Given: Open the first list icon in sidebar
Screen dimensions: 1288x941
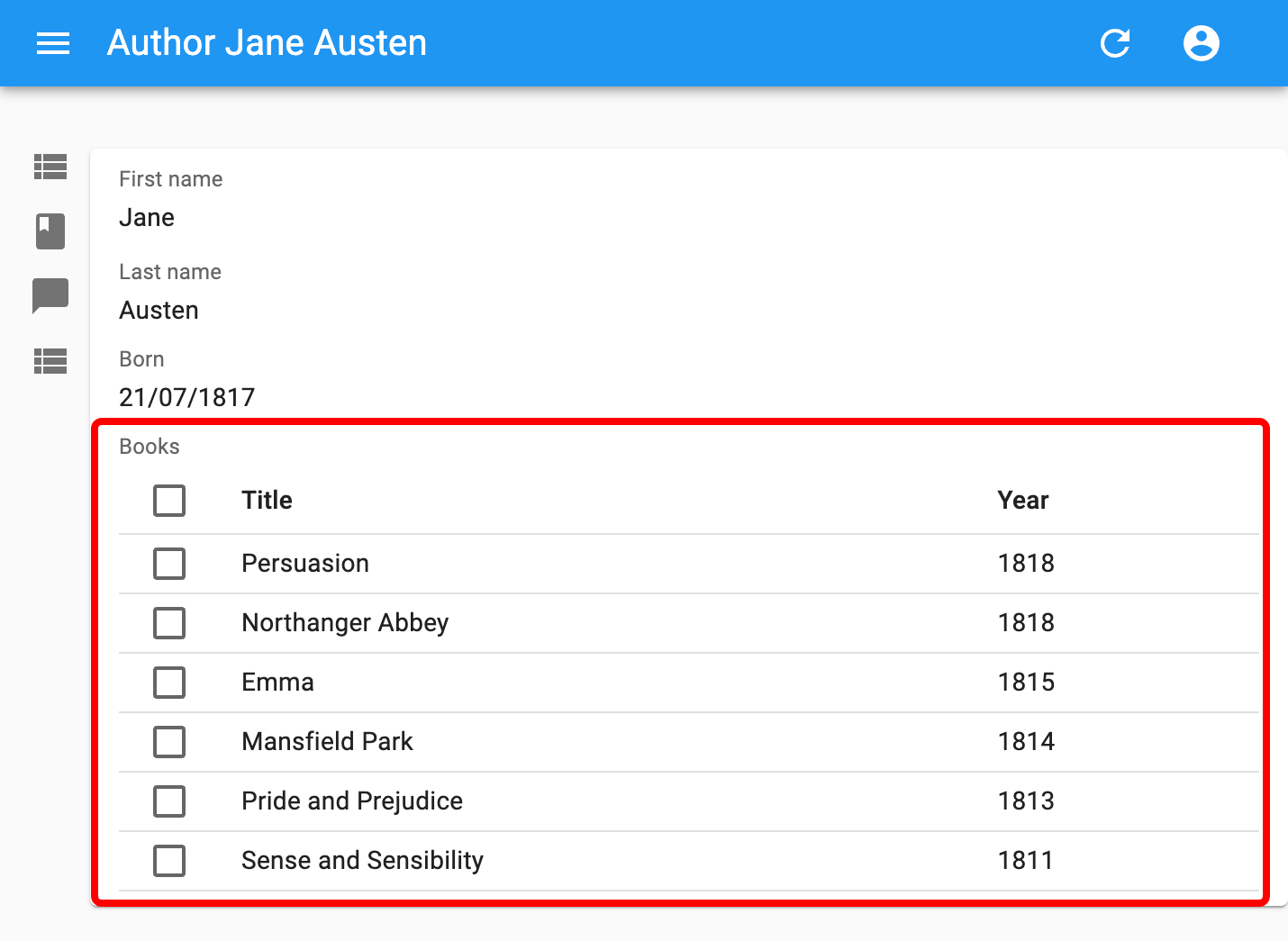Looking at the screenshot, I should 50,167.
